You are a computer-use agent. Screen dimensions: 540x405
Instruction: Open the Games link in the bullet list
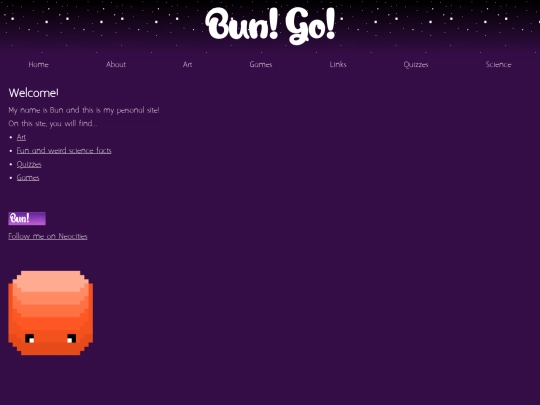tap(28, 178)
